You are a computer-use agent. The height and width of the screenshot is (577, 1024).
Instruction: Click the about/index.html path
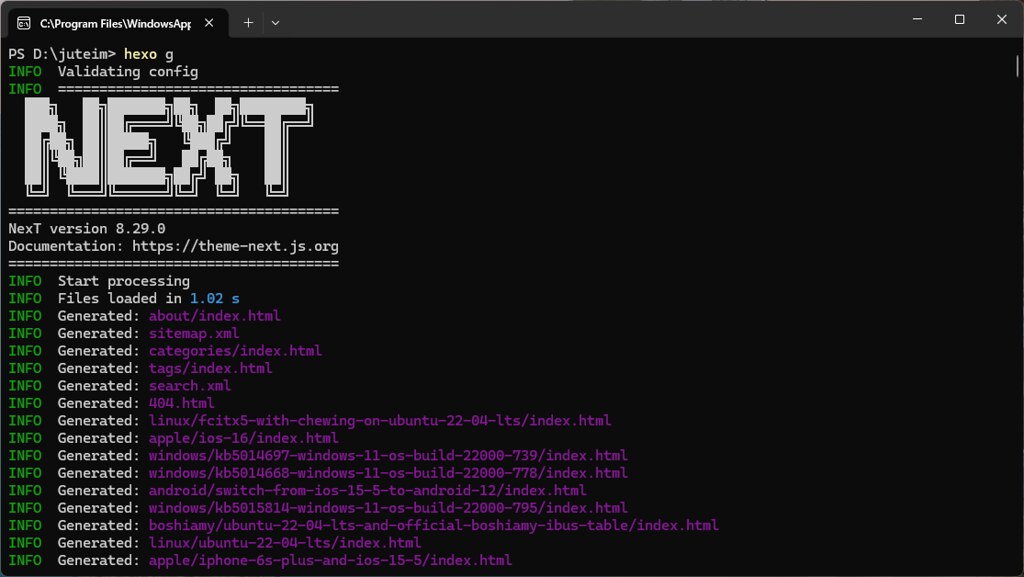tap(215, 316)
